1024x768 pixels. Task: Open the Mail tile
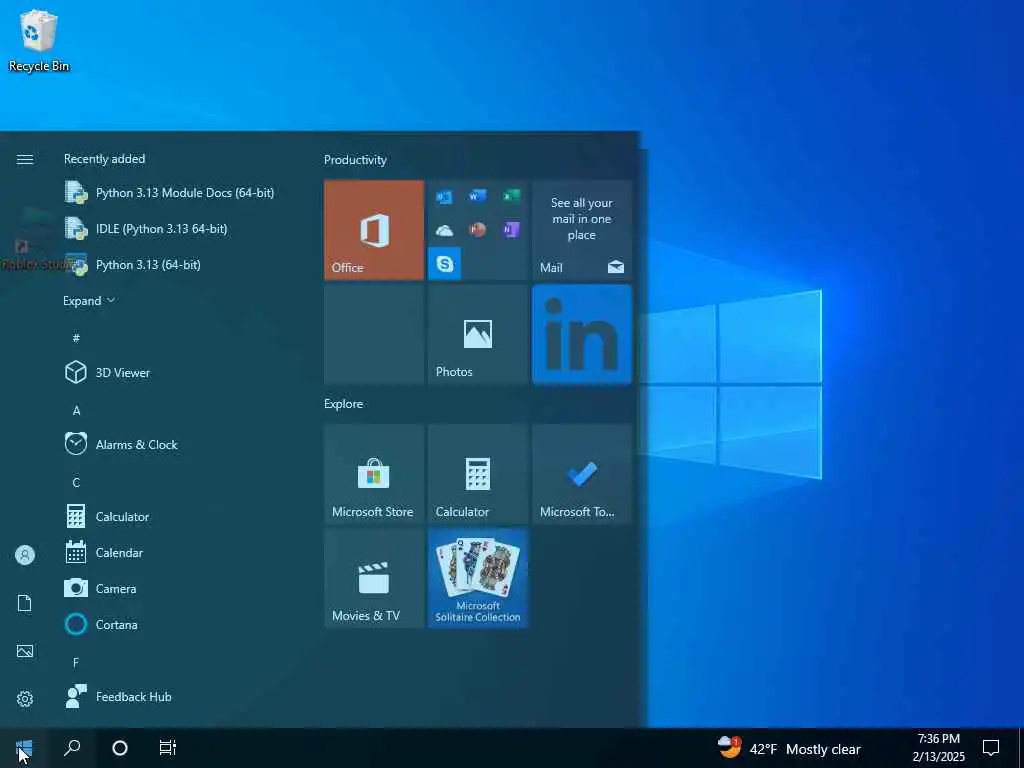pyautogui.click(x=582, y=231)
